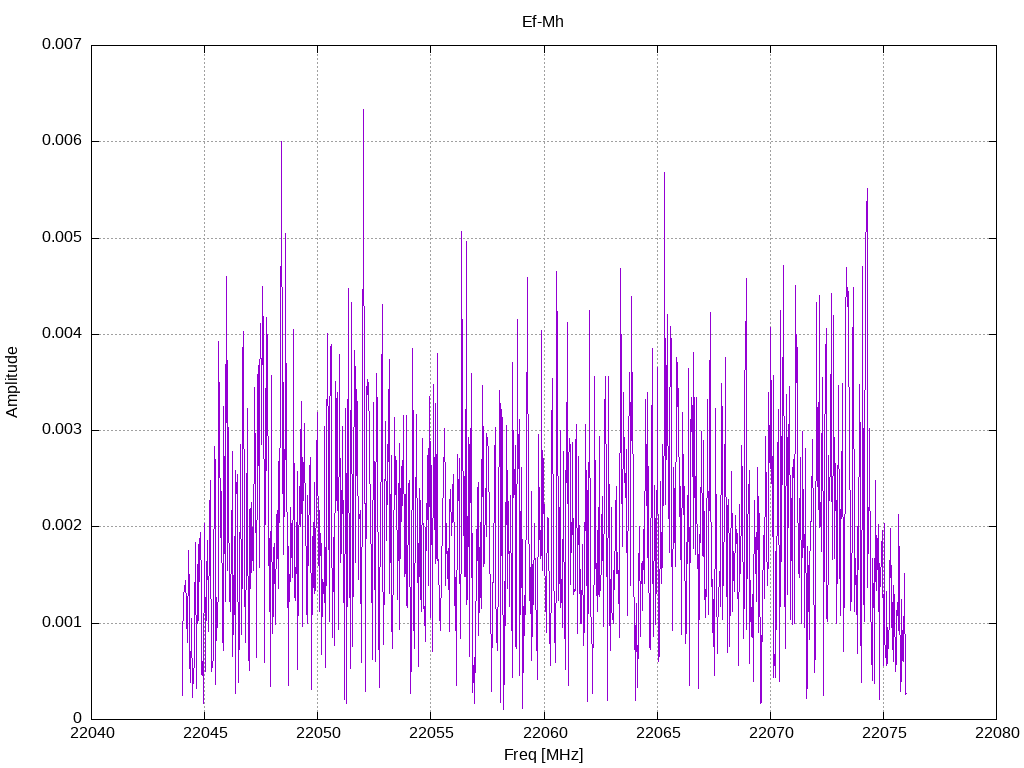1024x768 pixels.
Task: Click y-axis tick label 0.007
Action: tap(62, 44)
